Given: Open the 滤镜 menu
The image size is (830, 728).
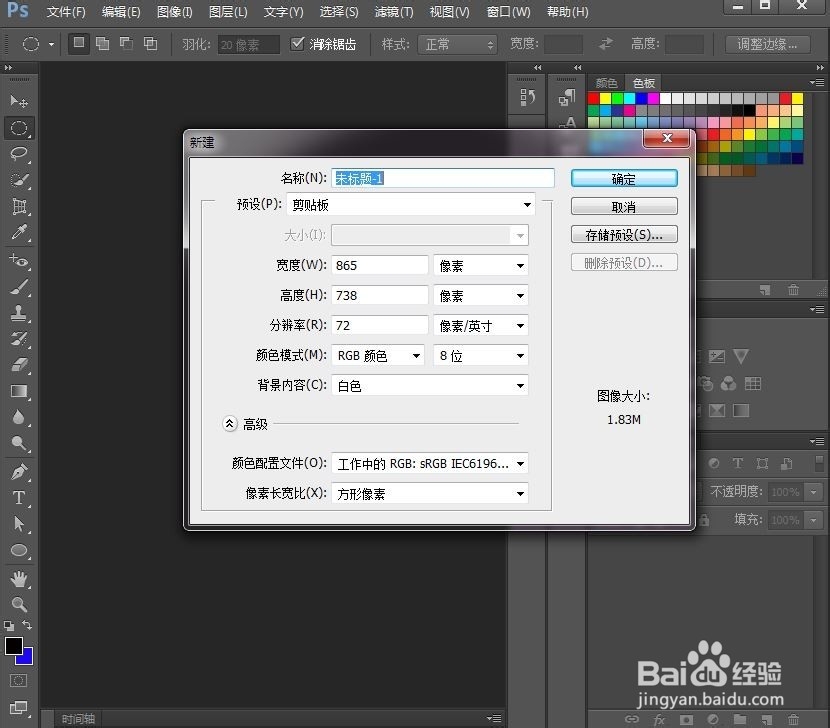Looking at the screenshot, I should [x=393, y=12].
